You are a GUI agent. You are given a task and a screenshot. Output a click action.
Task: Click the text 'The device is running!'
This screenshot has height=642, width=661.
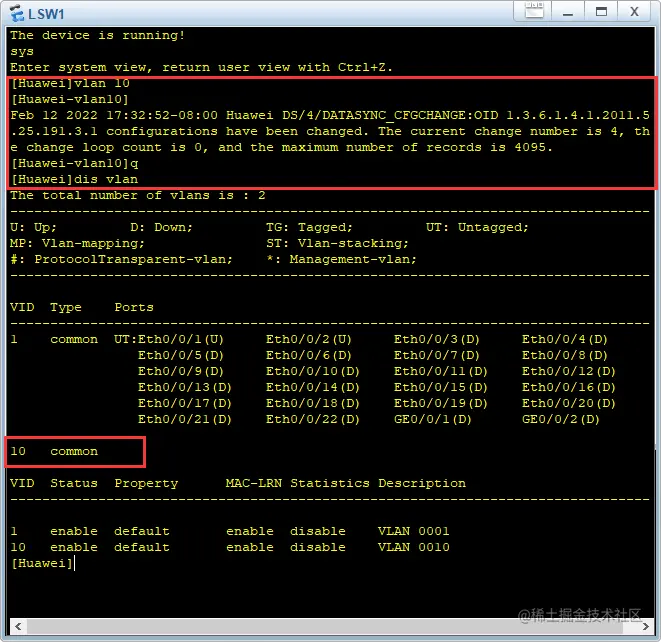[97, 35]
